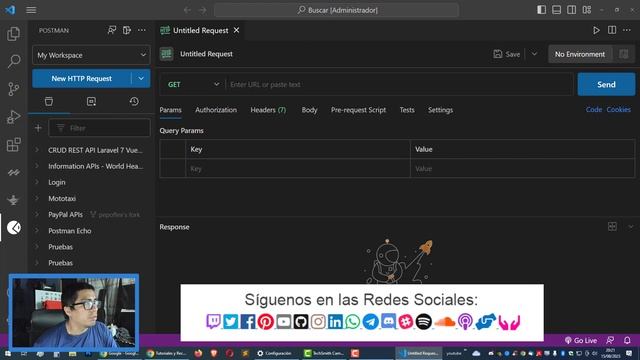This screenshot has width=640, height=360.
Task: Focus the Filter collections input
Action: click(x=99, y=128)
